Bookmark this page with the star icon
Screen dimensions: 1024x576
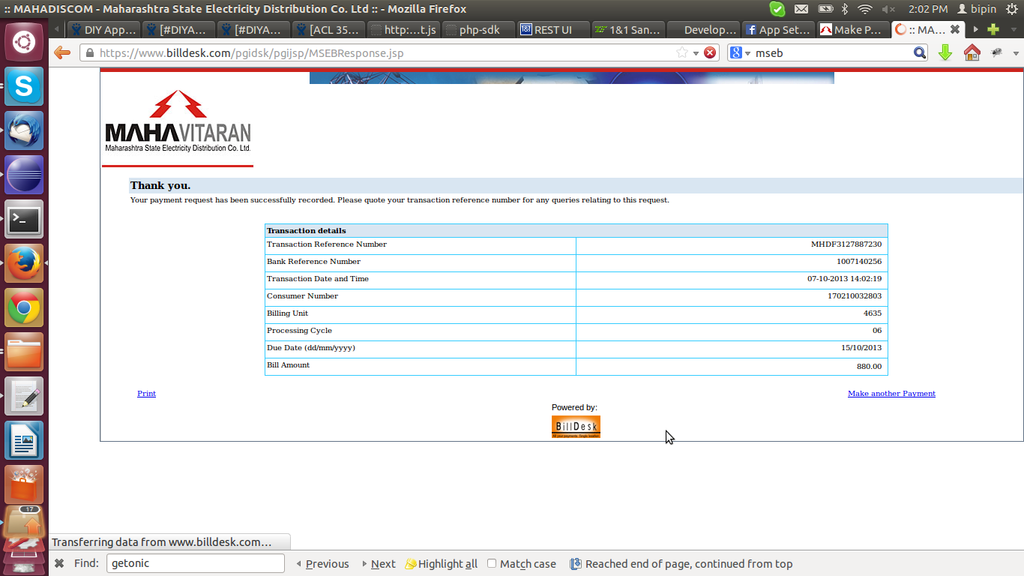[683, 52]
